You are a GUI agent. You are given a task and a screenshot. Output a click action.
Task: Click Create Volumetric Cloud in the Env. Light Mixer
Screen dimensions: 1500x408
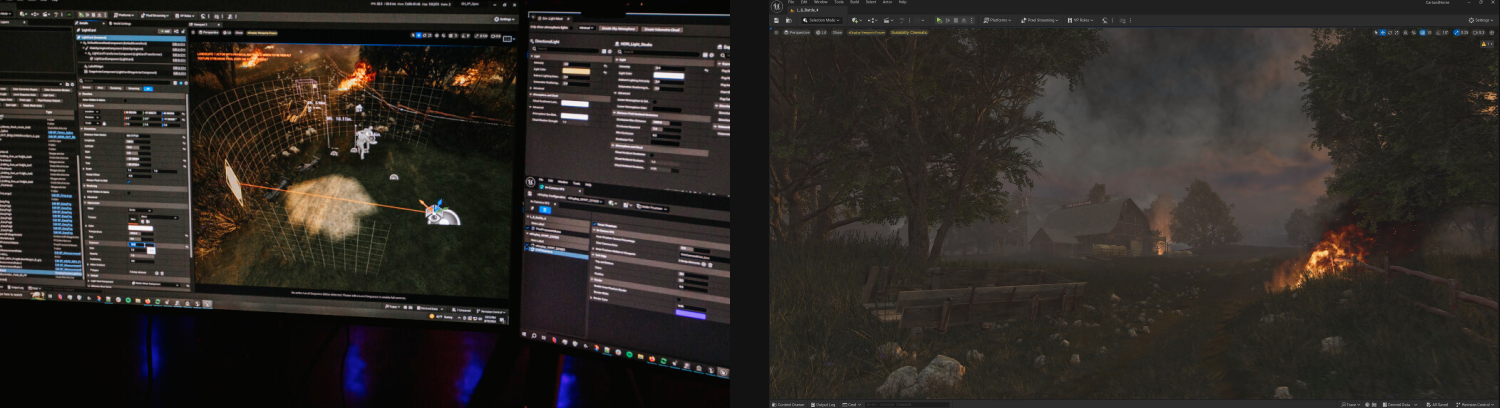pyautogui.click(x=662, y=29)
